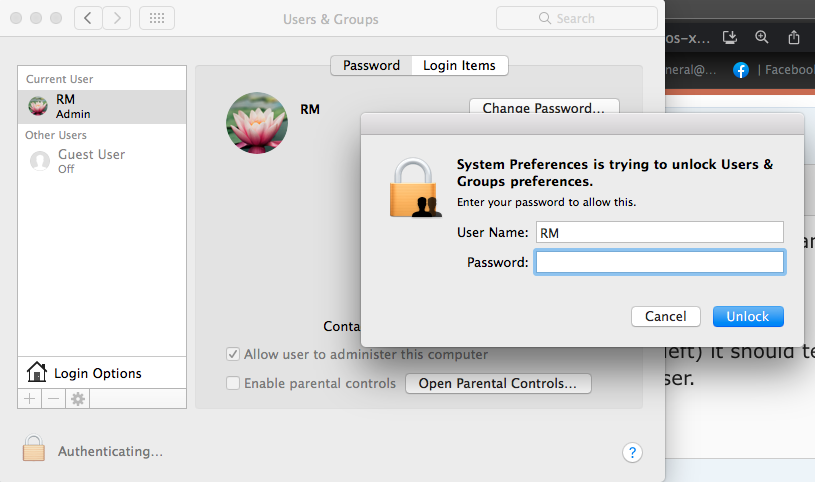Click the Facebook bookmark icon
This screenshot has width=815, height=482.
(741, 70)
